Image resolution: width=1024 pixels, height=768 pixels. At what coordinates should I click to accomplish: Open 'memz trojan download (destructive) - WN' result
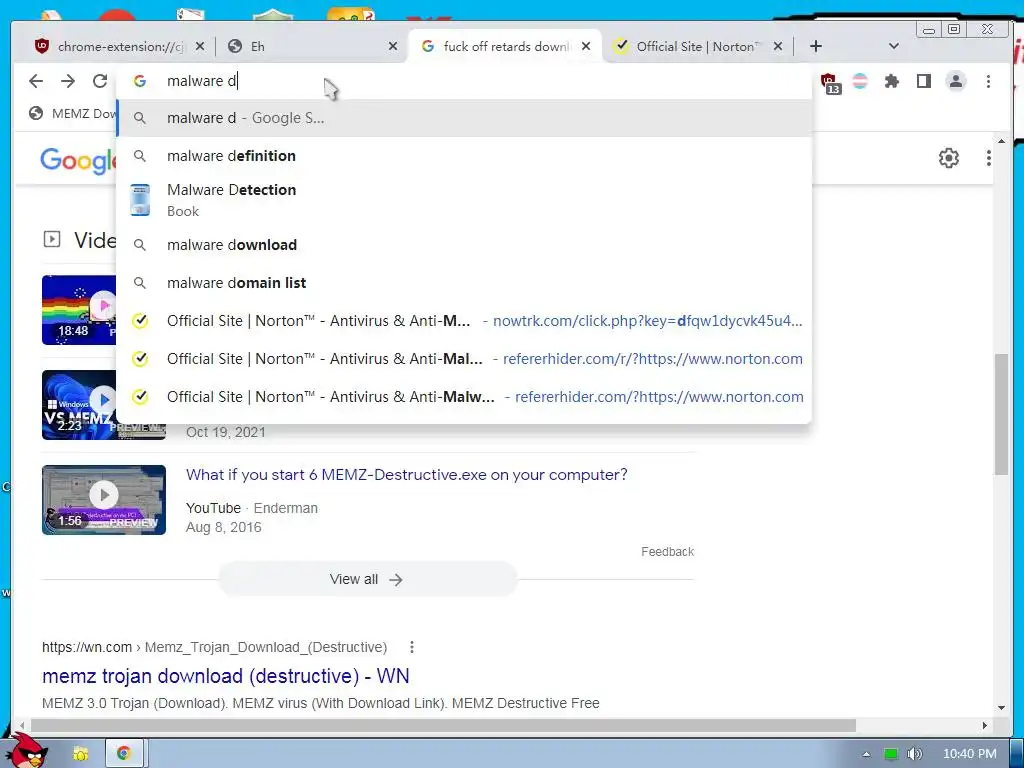[225, 676]
